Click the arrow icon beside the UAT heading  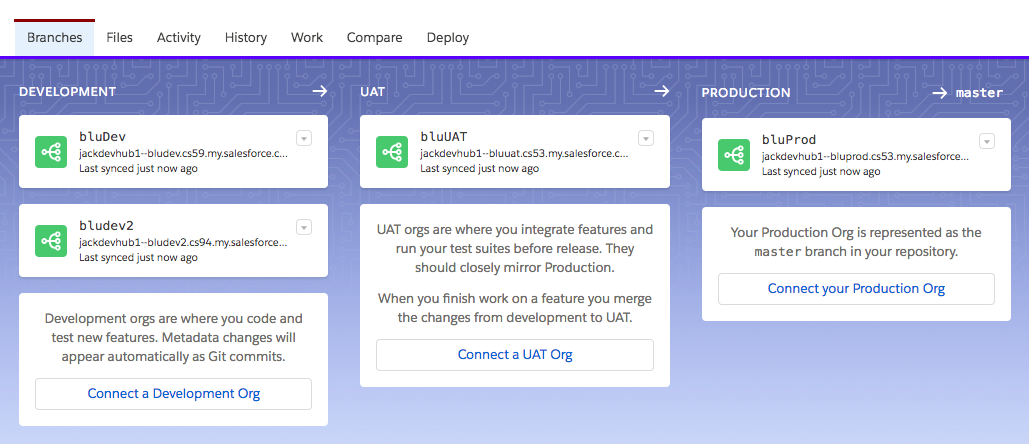[x=662, y=91]
